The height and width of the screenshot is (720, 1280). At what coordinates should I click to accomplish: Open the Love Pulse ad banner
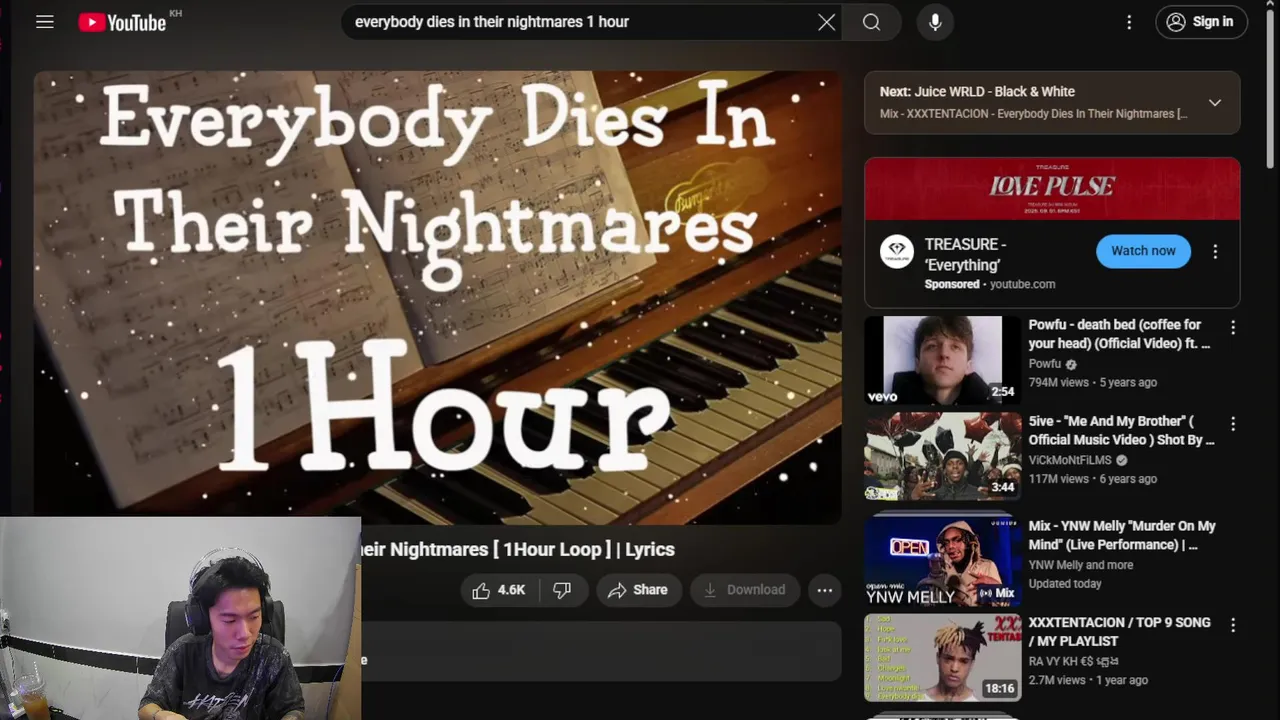coord(1052,188)
